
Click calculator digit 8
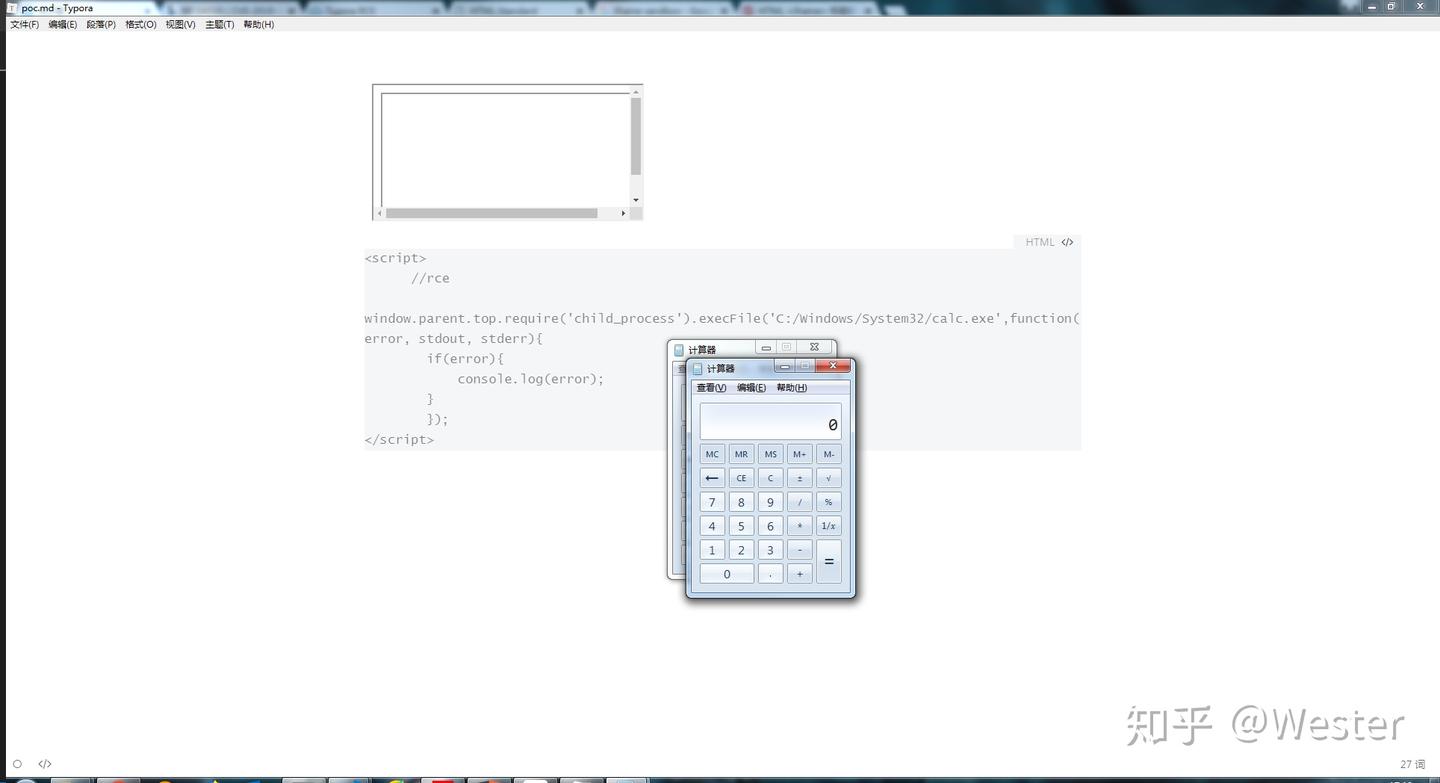point(741,502)
